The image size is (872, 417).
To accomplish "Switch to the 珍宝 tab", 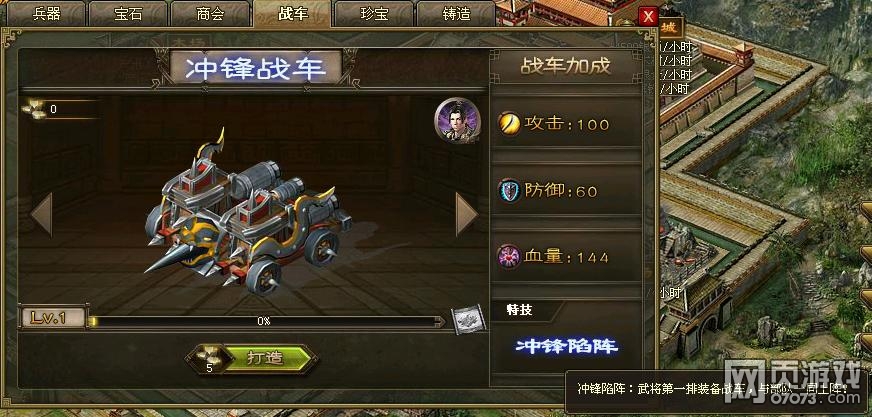I will tap(374, 13).
